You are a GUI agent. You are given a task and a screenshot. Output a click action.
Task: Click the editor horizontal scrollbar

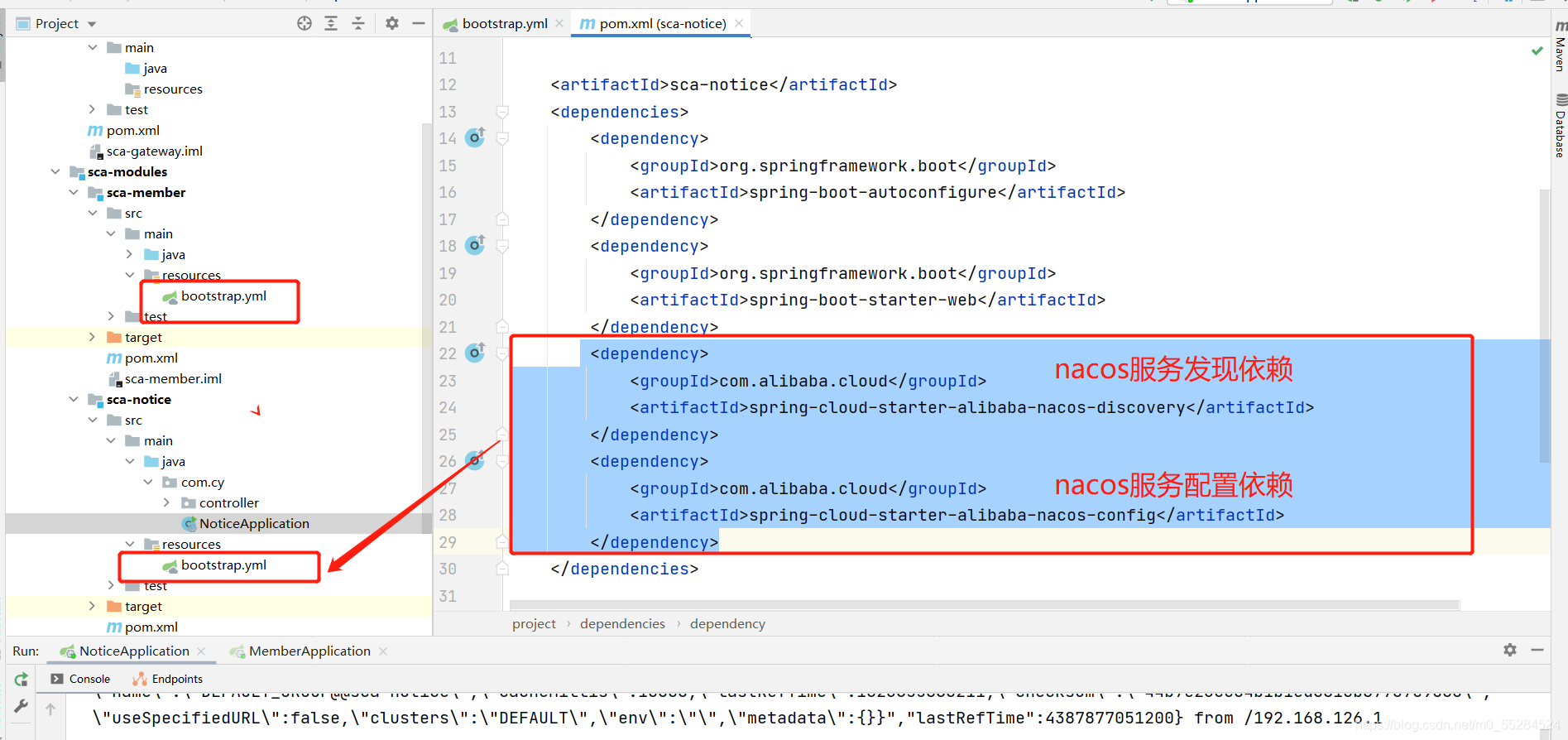[985, 605]
